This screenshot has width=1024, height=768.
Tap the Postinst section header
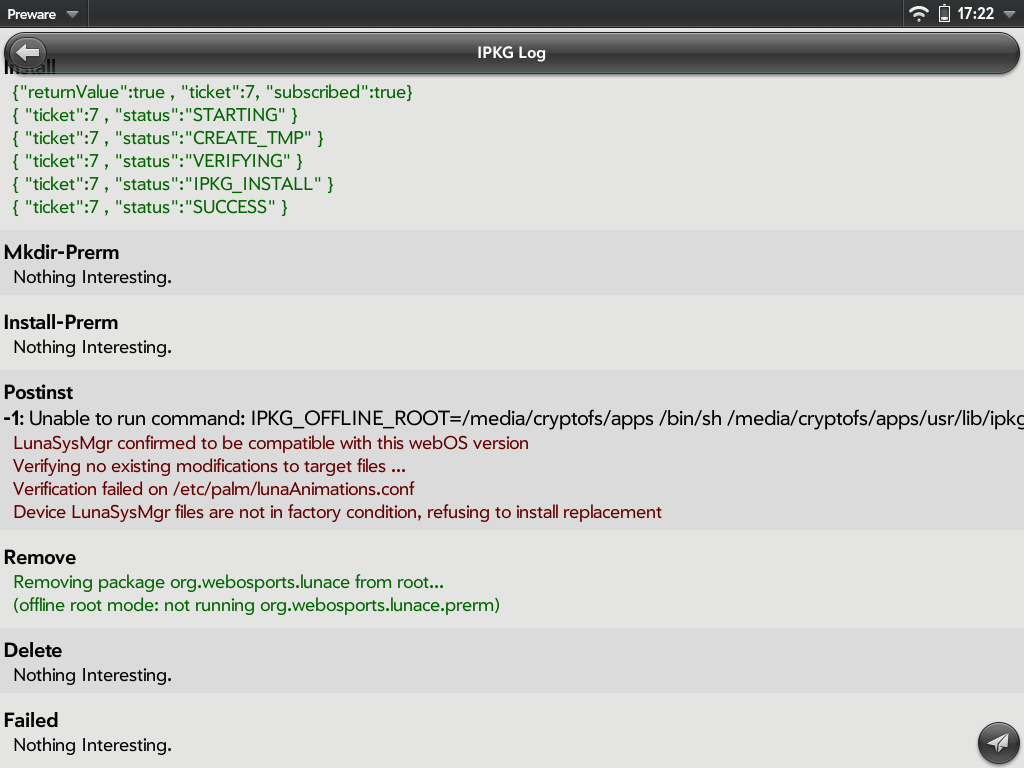(x=39, y=392)
